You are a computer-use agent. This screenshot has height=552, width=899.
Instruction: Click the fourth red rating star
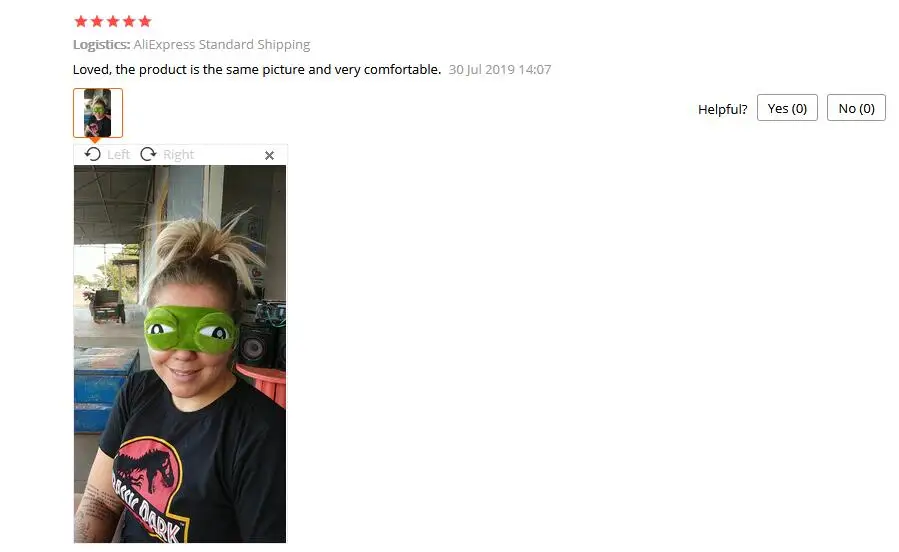(x=129, y=21)
